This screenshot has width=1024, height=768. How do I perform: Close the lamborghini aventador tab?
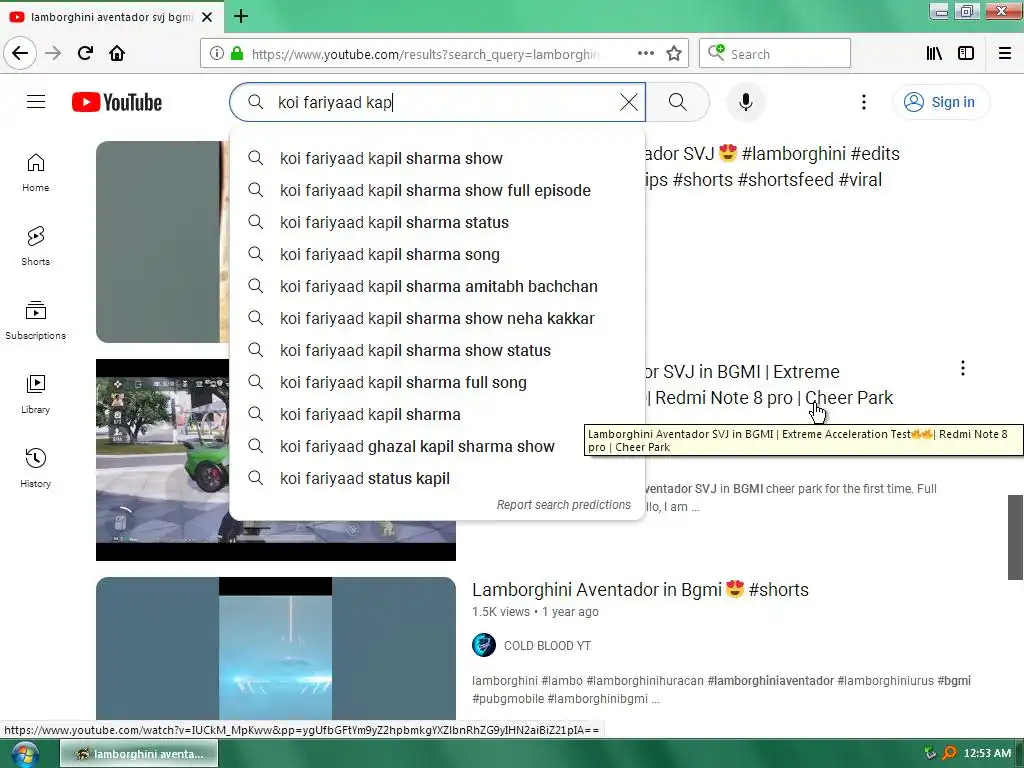[207, 17]
